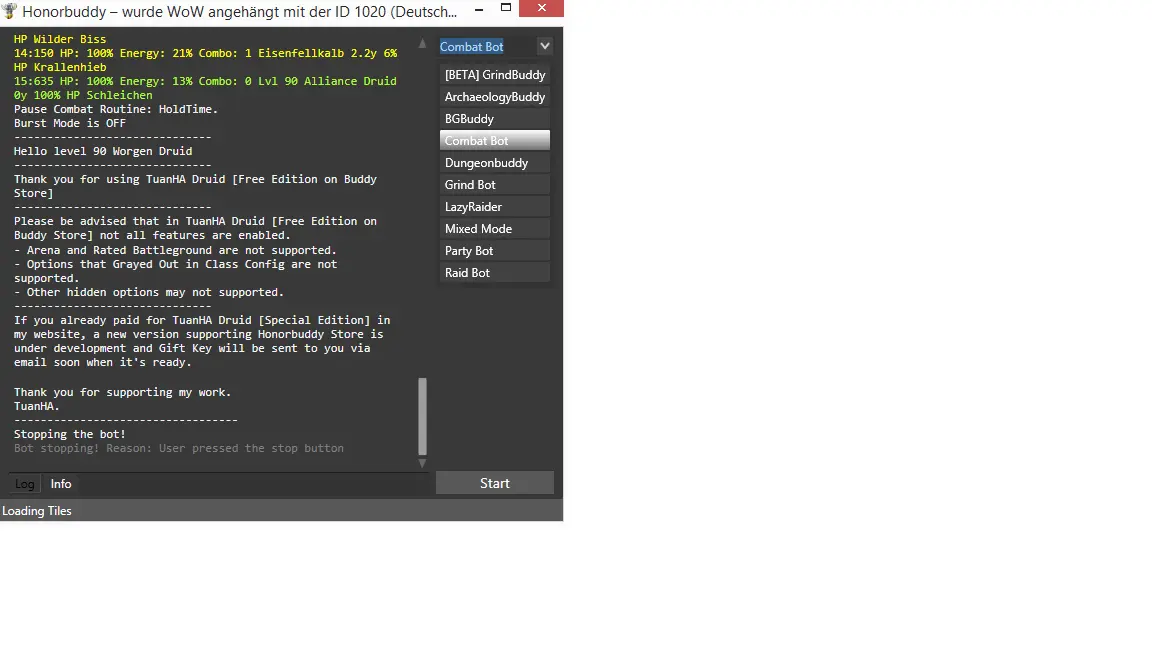The width and height of the screenshot is (1152, 648).
Task: Maximize the Honorbuddy window
Action: tap(505, 8)
